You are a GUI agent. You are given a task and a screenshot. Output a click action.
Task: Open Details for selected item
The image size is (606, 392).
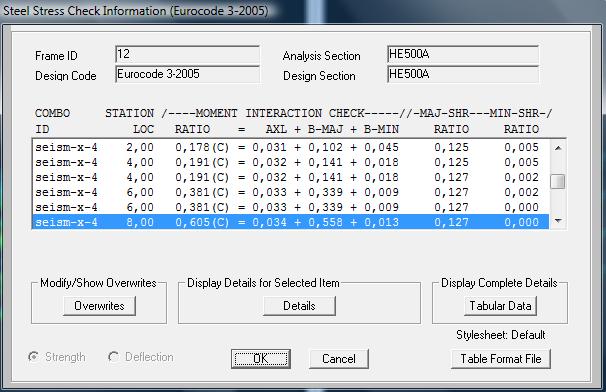[299, 306]
